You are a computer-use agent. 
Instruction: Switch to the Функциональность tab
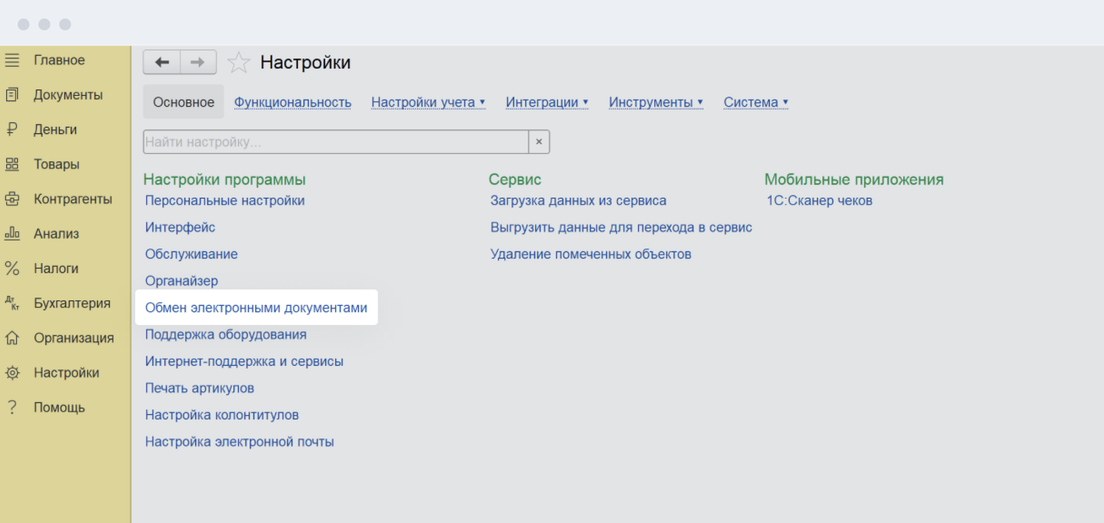coord(293,102)
